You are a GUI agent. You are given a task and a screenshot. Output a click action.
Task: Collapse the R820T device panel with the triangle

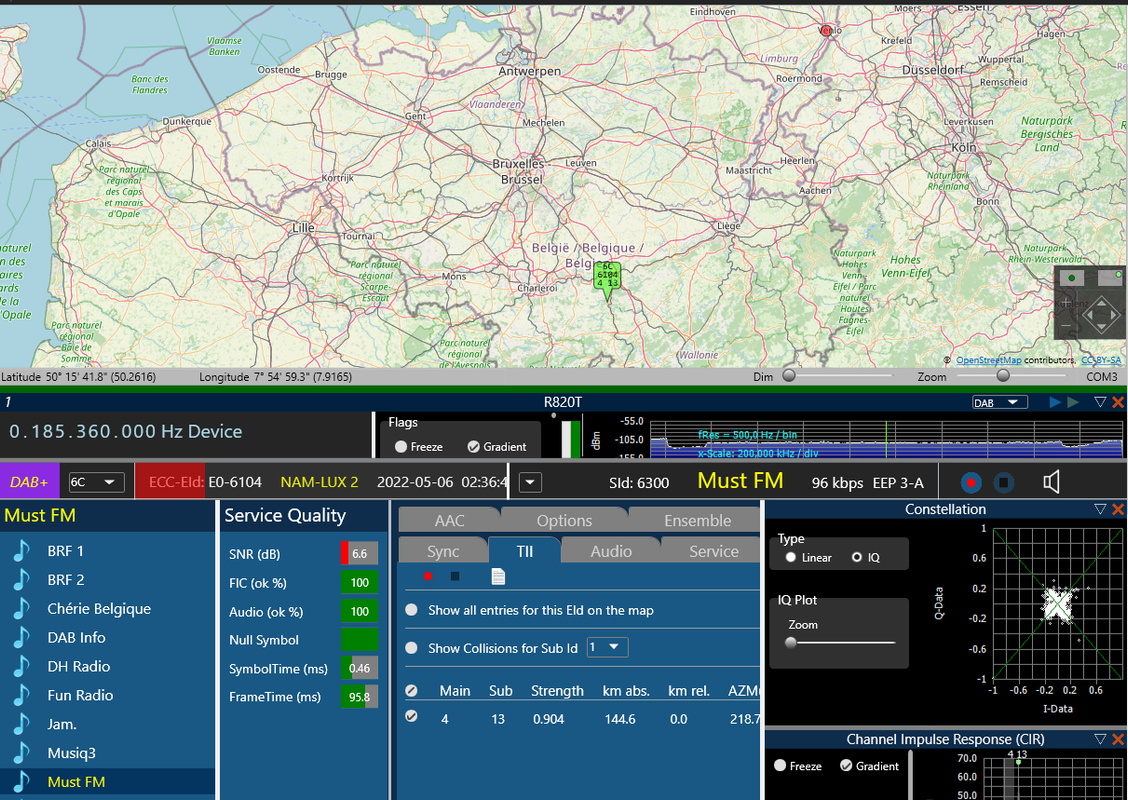pyautogui.click(x=1100, y=402)
